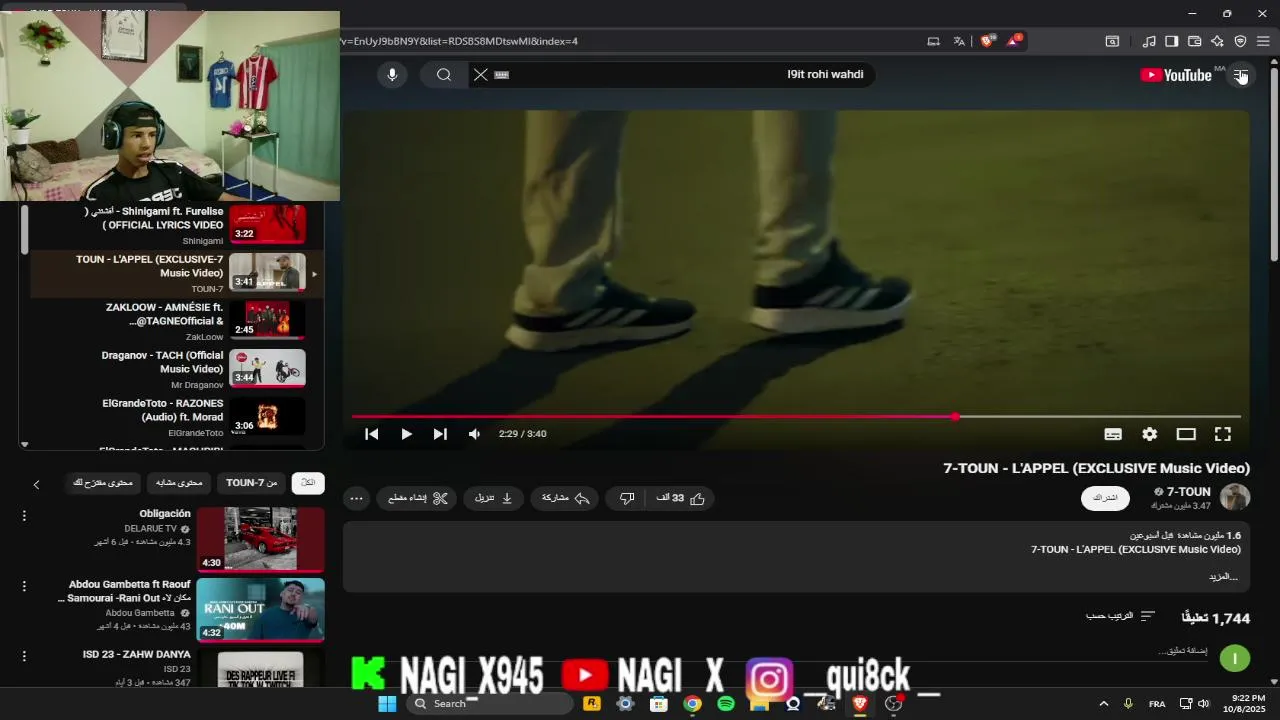
Task: Click the red playhead dot on progress bar
Action: click(955, 416)
